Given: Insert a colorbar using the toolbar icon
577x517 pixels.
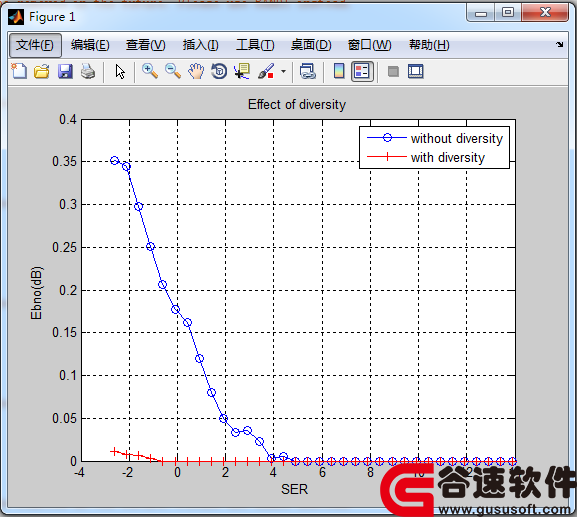Looking at the screenshot, I should tap(339, 71).
